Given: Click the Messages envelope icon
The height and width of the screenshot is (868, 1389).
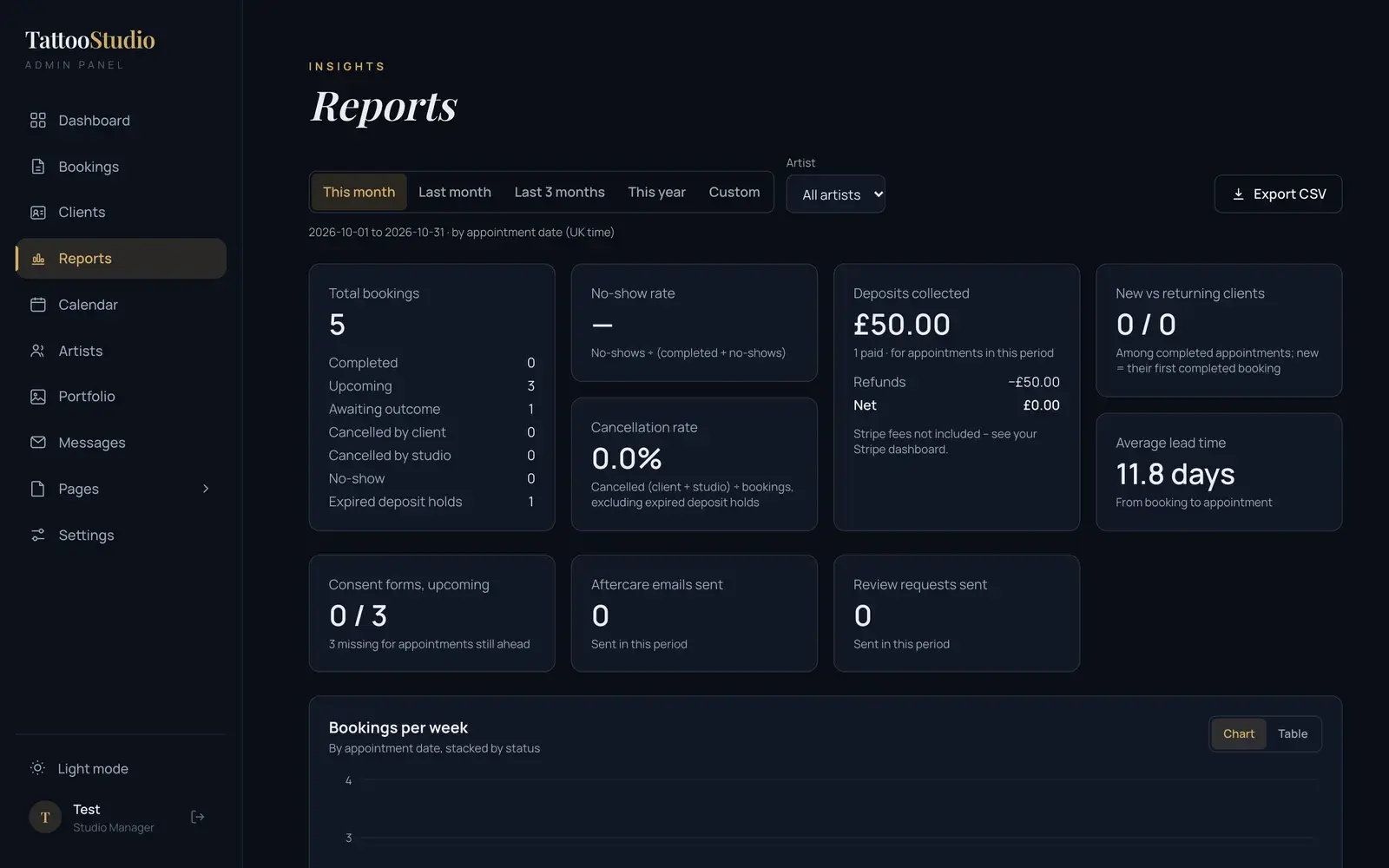Looking at the screenshot, I should (x=37, y=443).
